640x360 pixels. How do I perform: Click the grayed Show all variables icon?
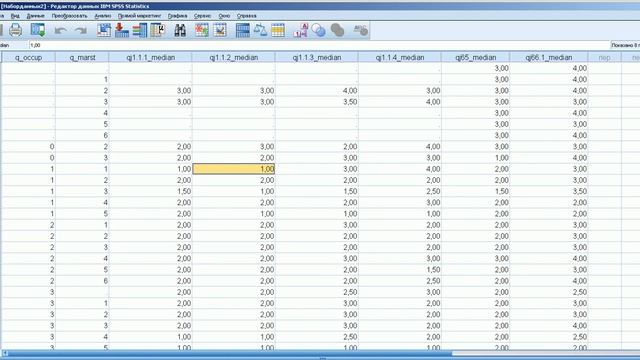337,30
